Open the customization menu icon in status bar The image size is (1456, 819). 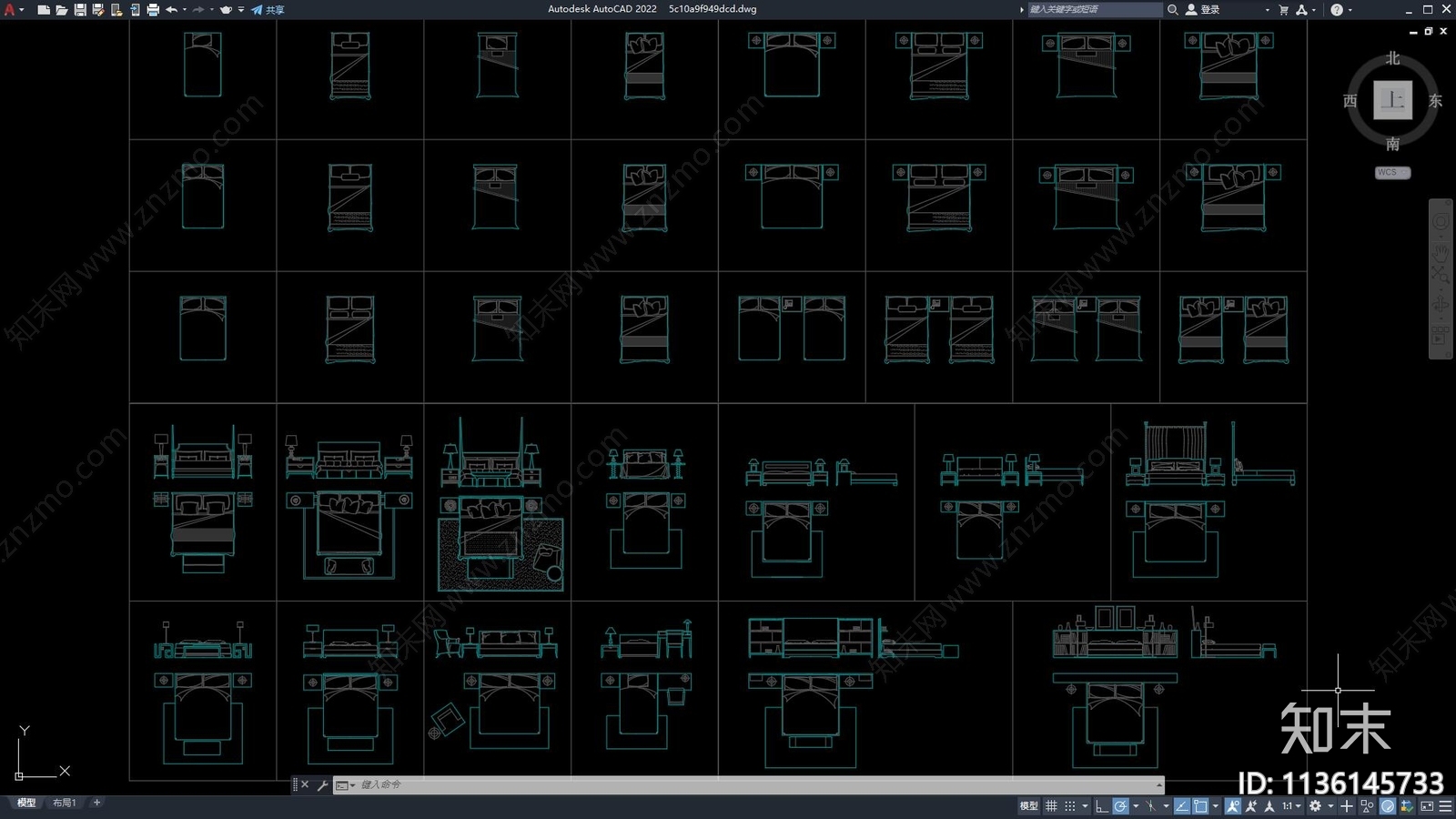[1445, 806]
